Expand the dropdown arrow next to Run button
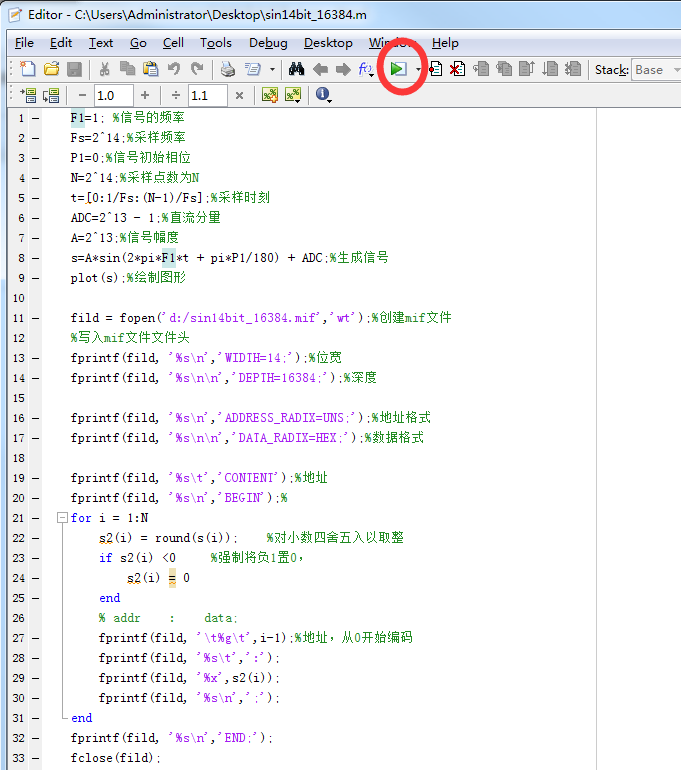The image size is (681, 770). pyautogui.click(x=418, y=69)
